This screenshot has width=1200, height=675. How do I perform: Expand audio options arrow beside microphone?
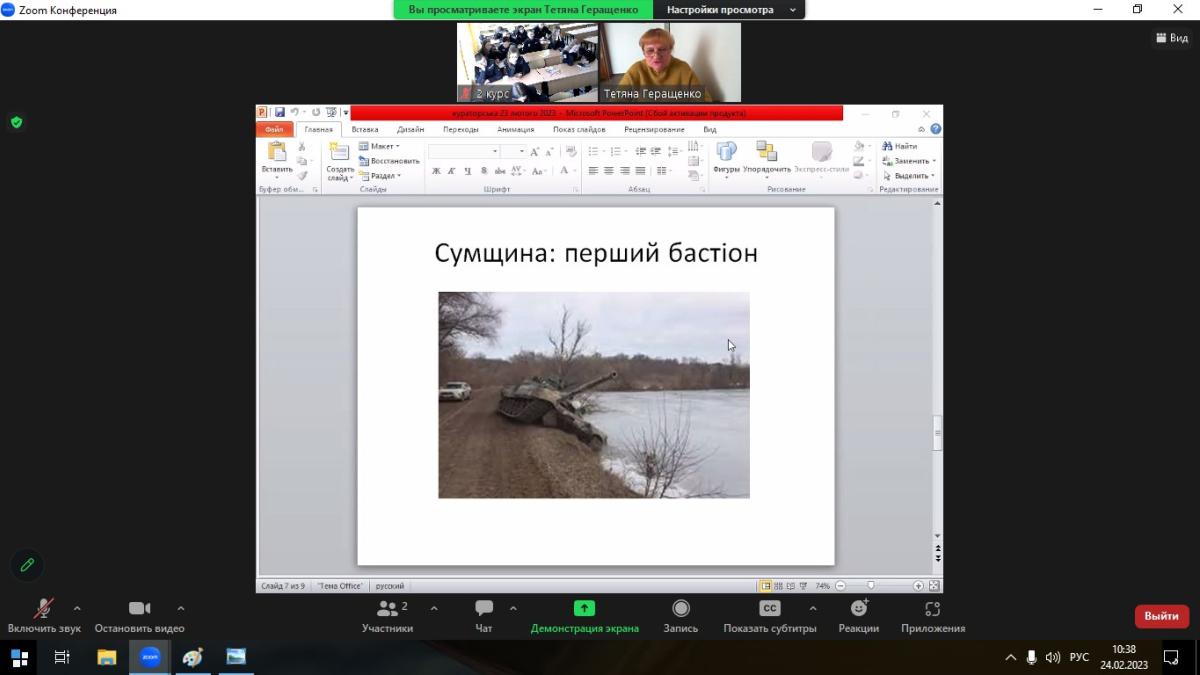pyautogui.click(x=77, y=608)
